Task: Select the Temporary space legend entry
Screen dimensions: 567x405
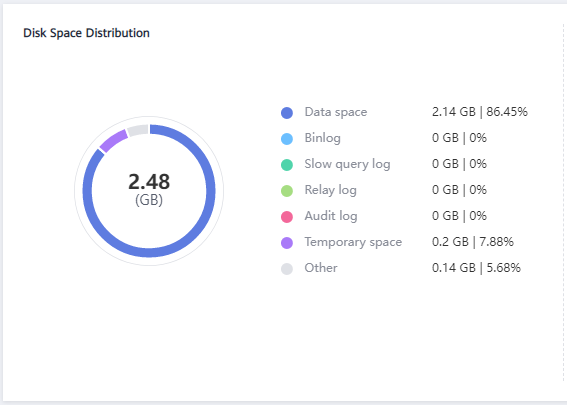Action: [353, 242]
